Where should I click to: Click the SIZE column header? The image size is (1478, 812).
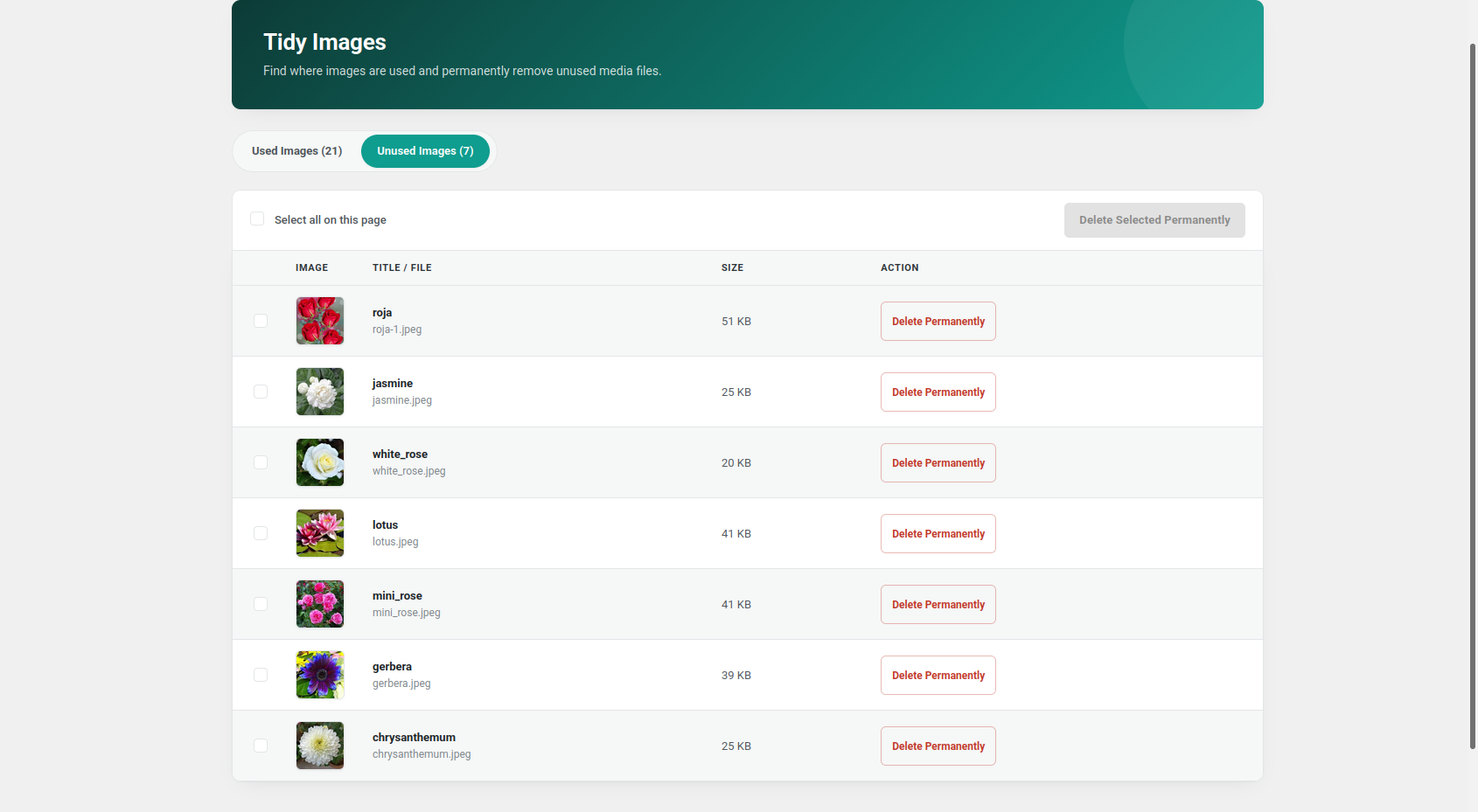coord(732,267)
